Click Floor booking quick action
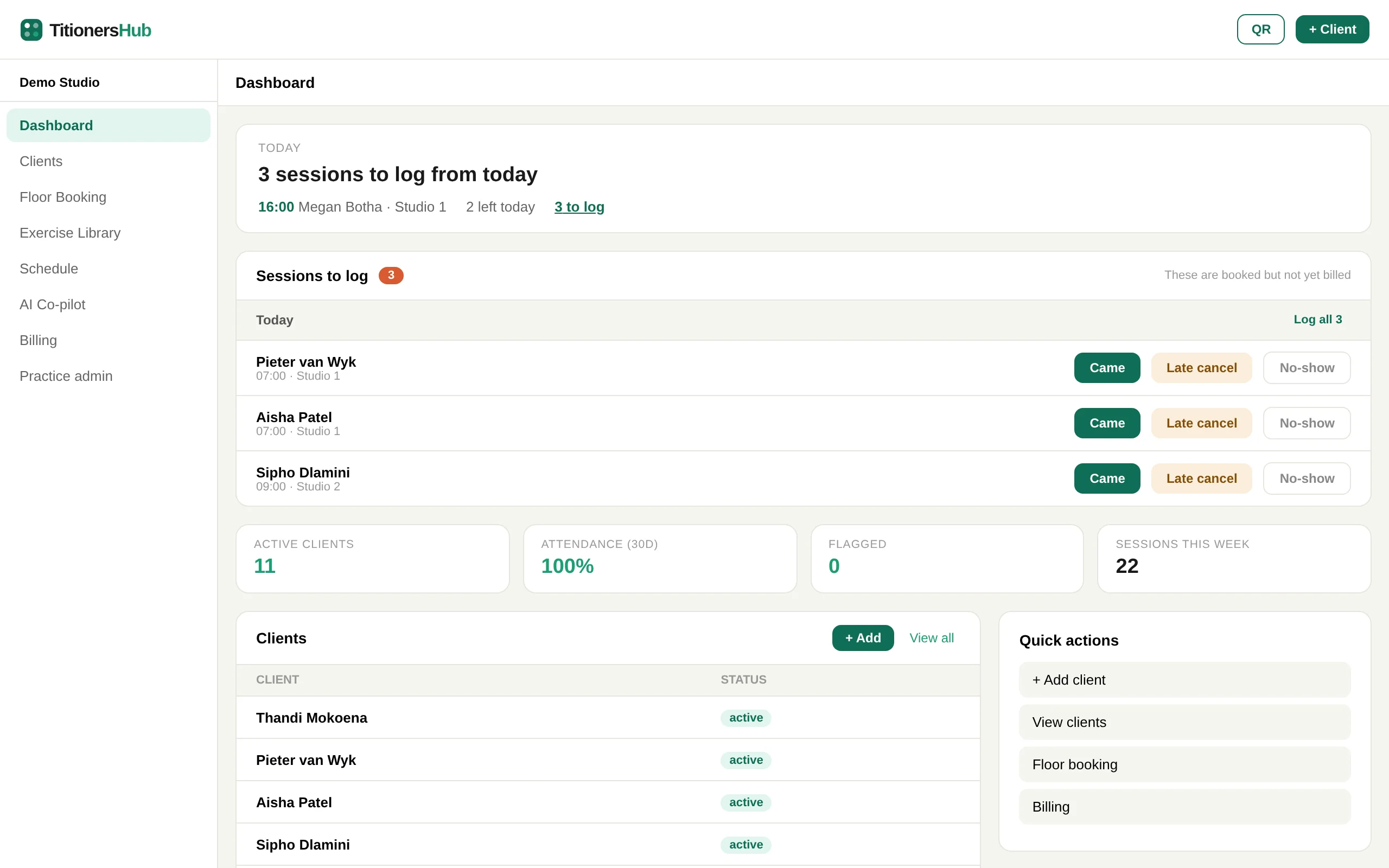Image resolution: width=1389 pixels, height=868 pixels. [x=1184, y=765]
